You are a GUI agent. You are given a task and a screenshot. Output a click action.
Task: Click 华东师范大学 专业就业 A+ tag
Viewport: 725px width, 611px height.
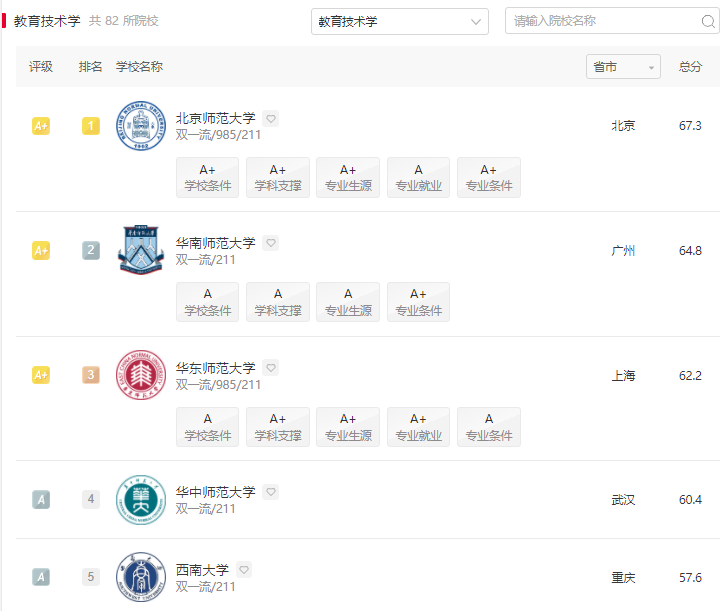tap(418, 427)
